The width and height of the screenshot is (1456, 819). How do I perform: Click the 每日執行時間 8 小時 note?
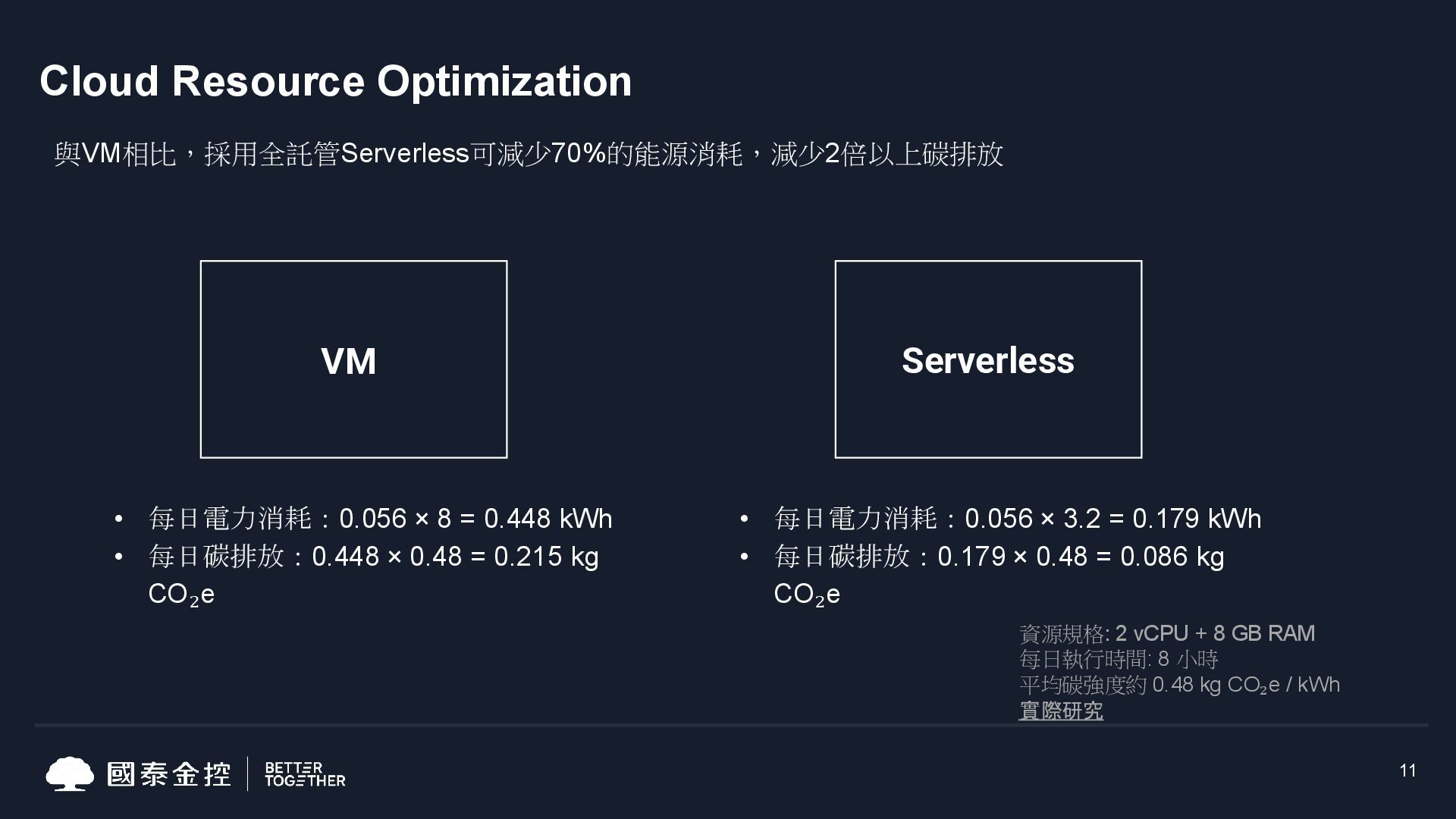(1119, 659)
